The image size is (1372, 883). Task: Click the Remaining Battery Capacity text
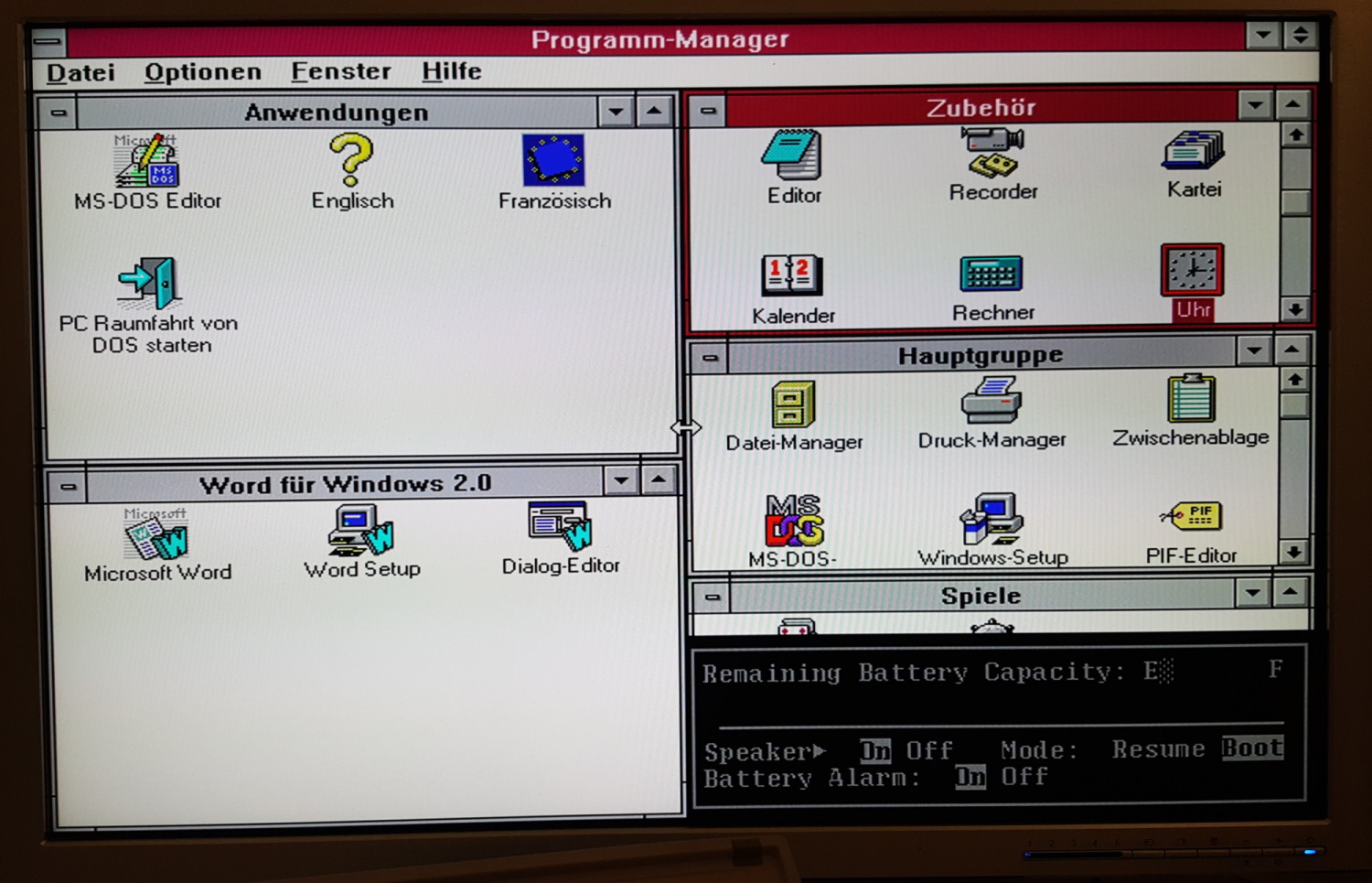[913, 673]
